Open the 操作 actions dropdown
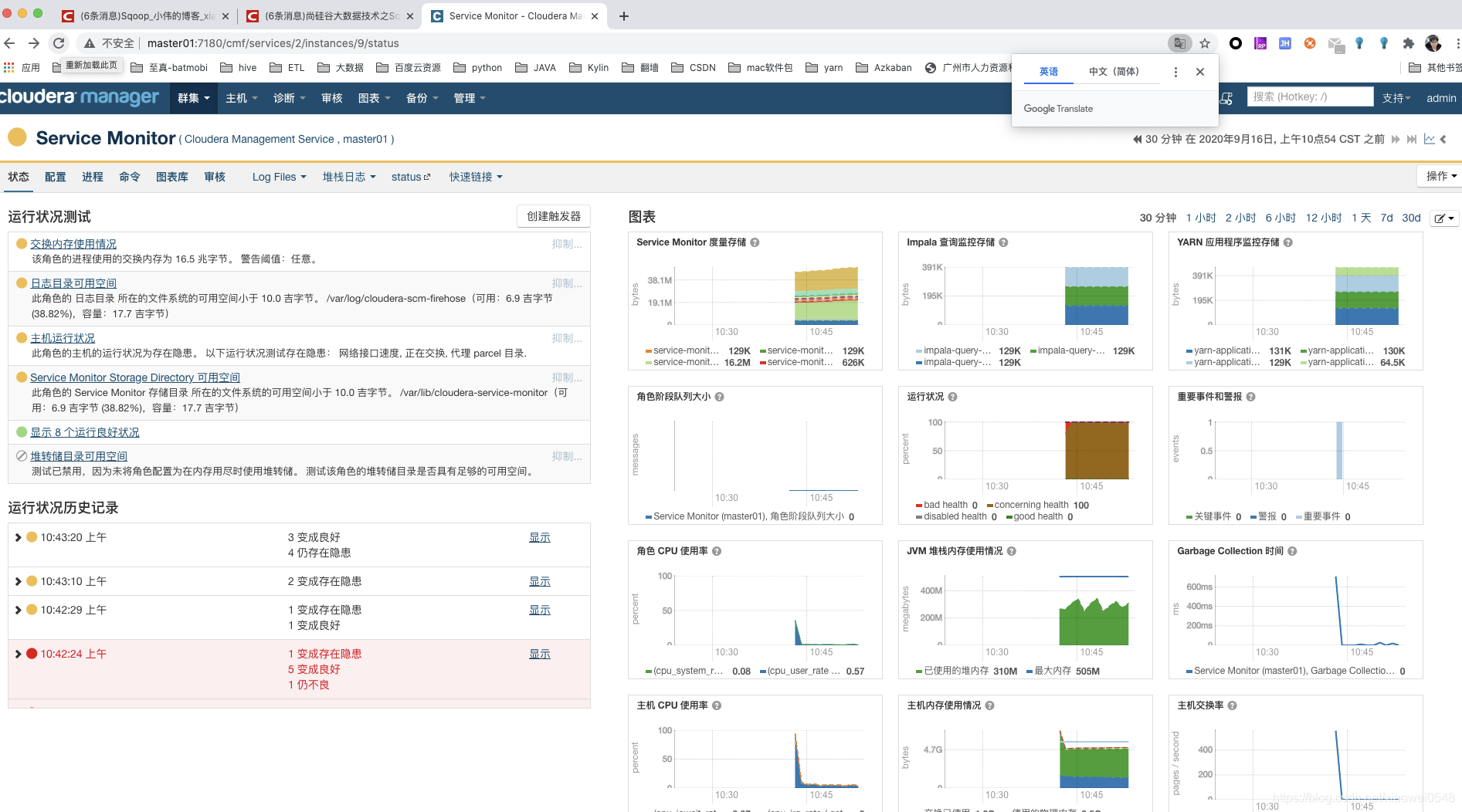1462x812 pixels. click(x=1440, y=176)
